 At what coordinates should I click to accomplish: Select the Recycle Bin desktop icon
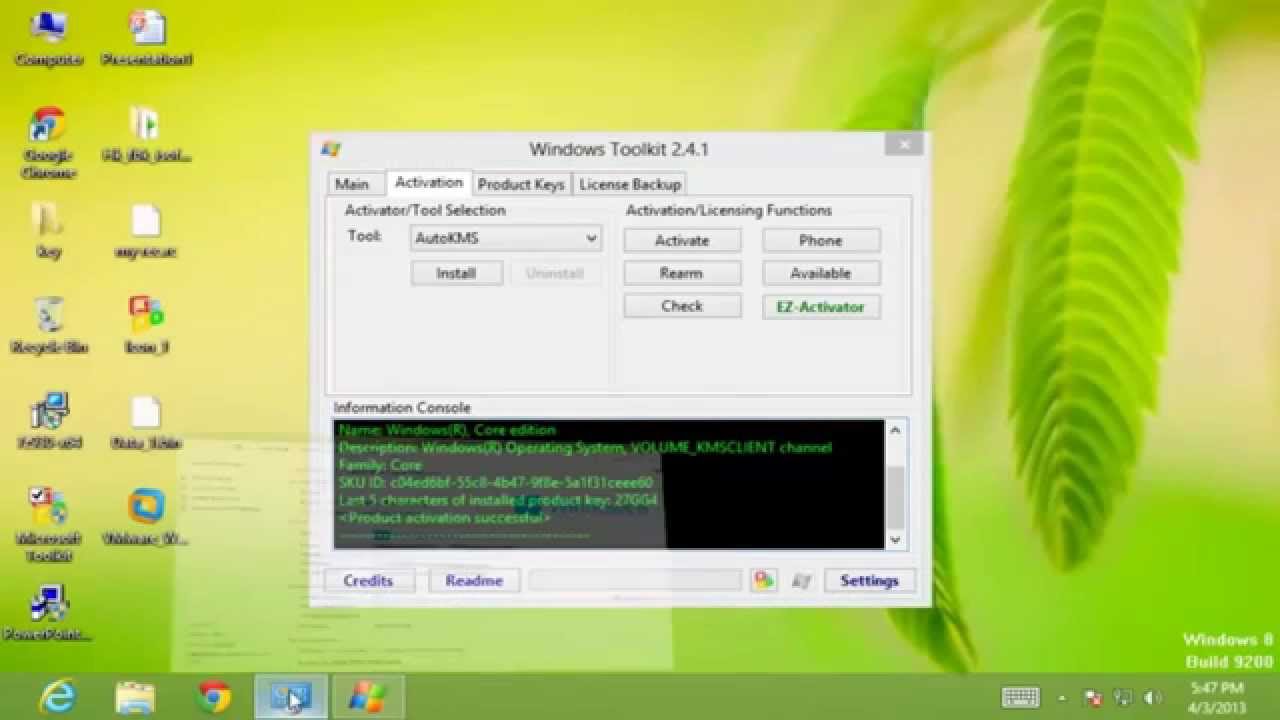[x=48, y=325]
